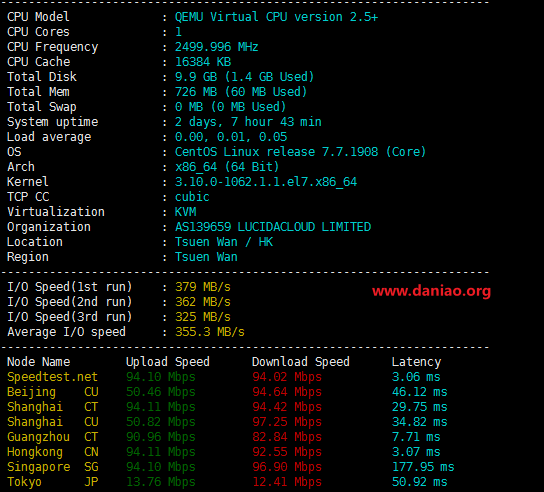Click the Upload Speed column header
Viewport: 544px width, 492px height.
[x=168, y=362]
